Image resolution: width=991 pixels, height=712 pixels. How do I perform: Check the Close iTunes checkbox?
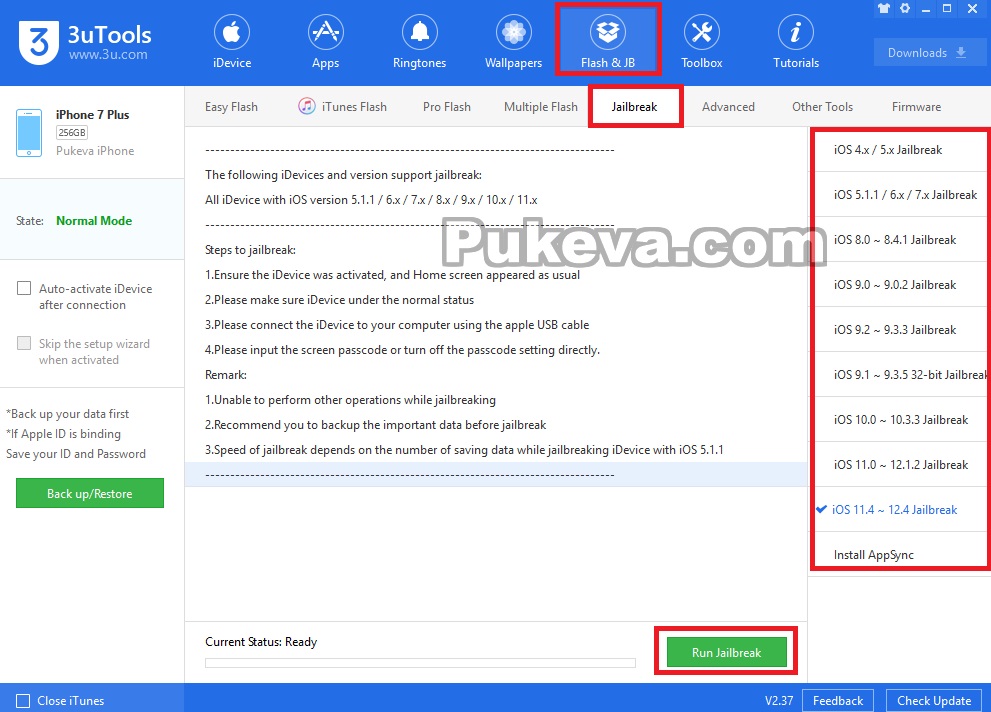click(x=23, y=701)
